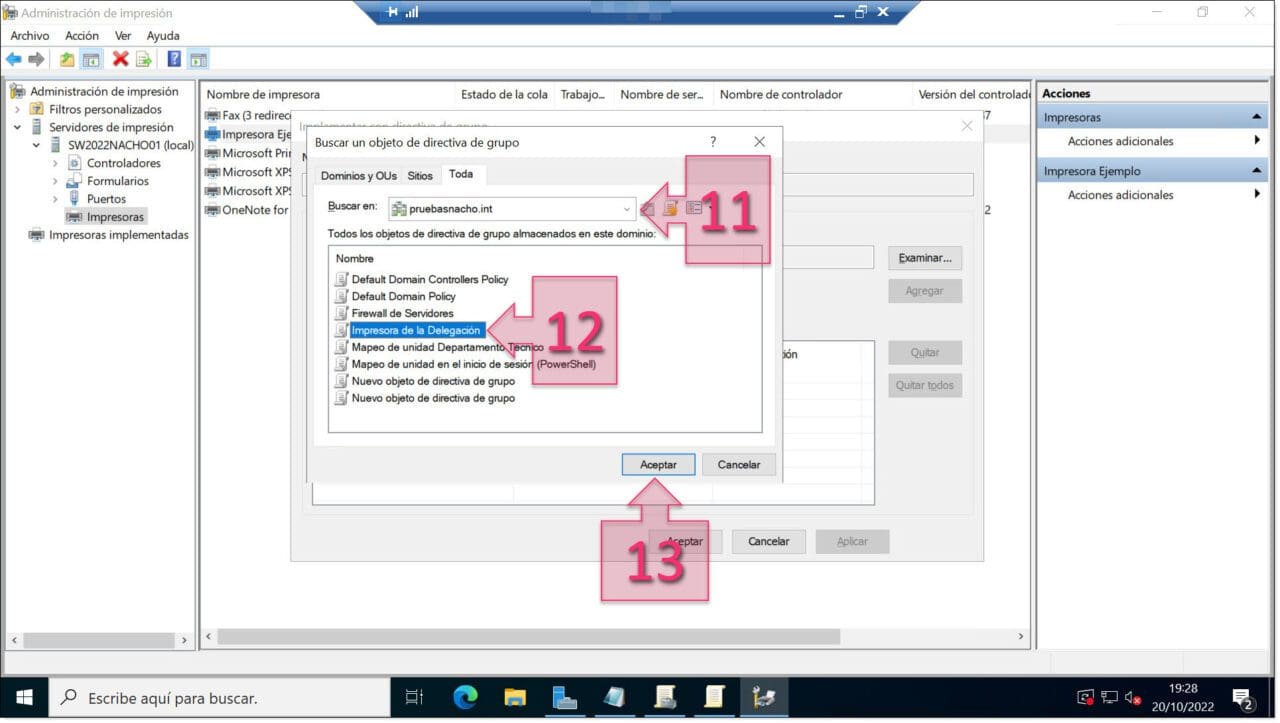This screenshot has width=1280, height=723.
Task: Collapse the Servidores de impresión node
Action: [x=17, y=127]
